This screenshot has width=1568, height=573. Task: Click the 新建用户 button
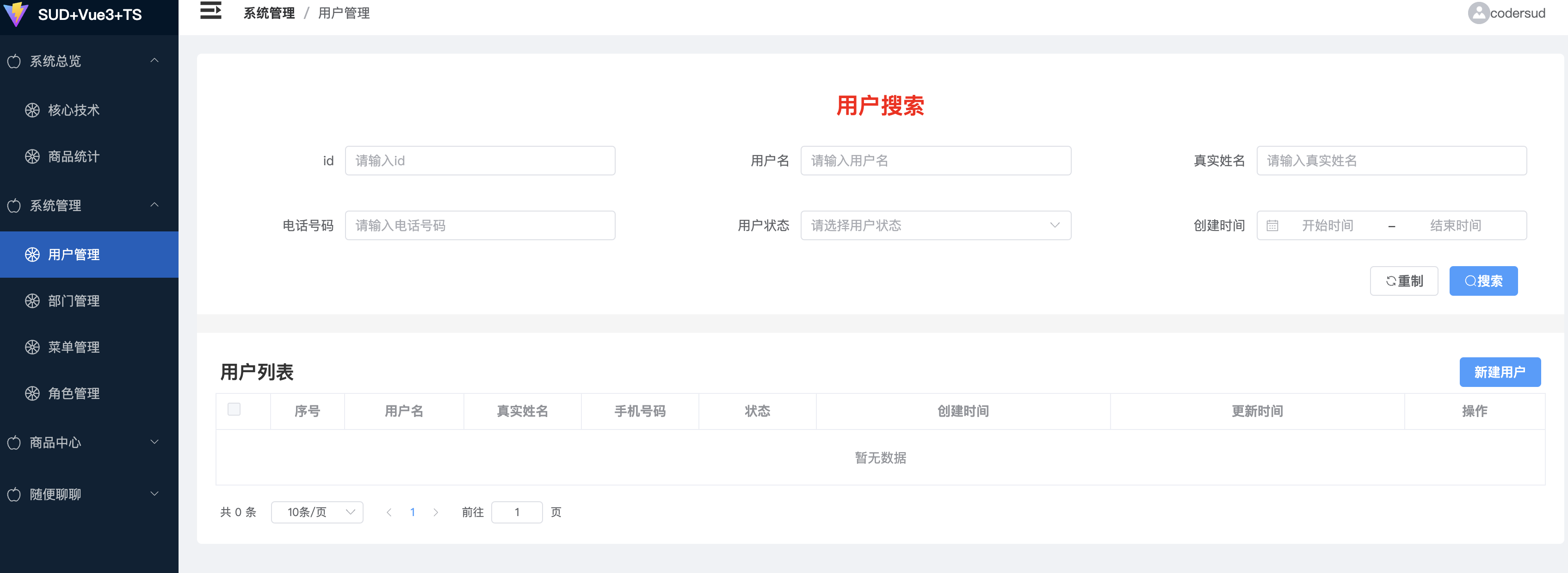point(1500,372)
